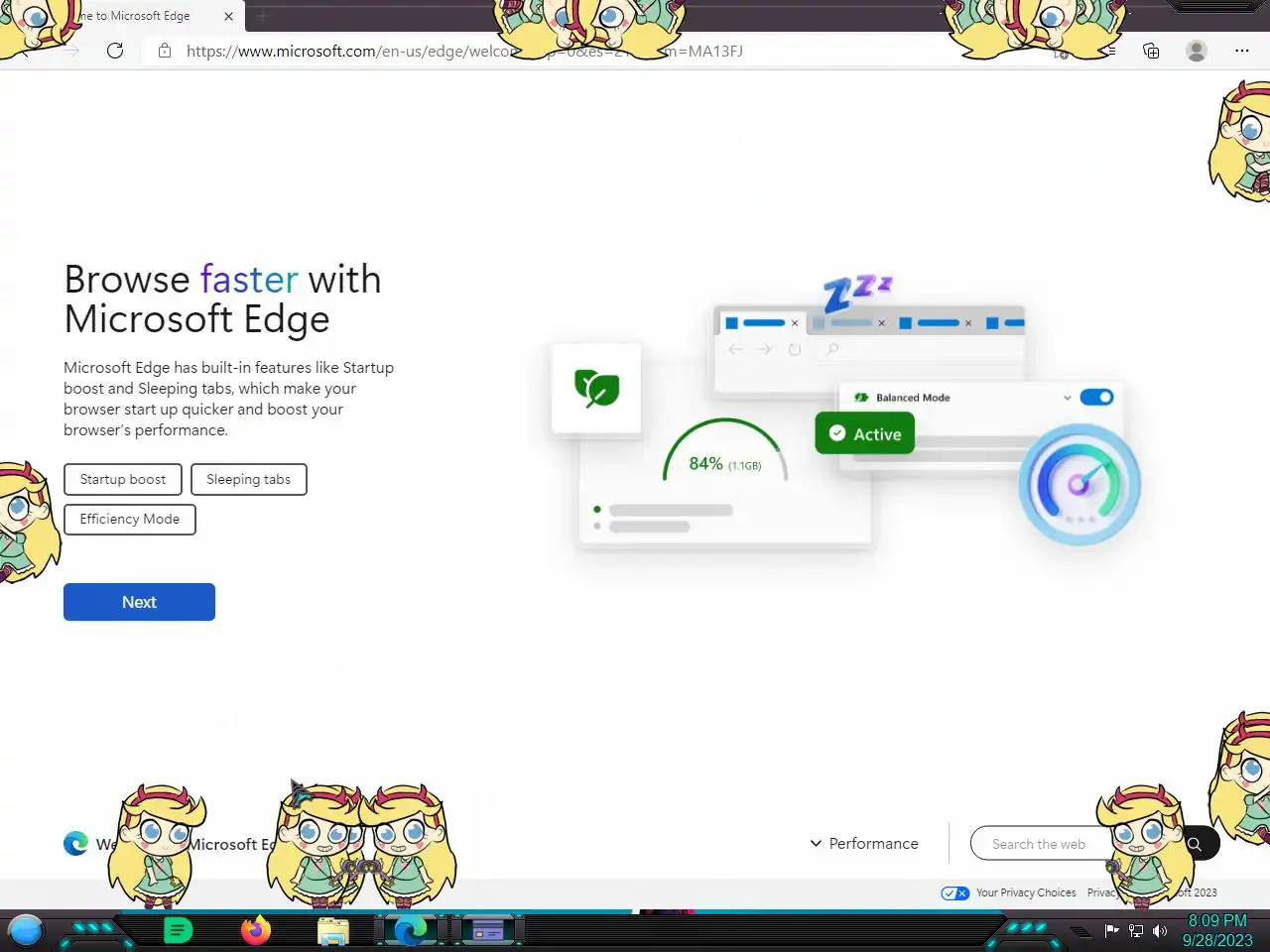Reload the page with the refresh icon
Image resolution: width=1270 pixels, height=952 pixels.
coord(115,51)
